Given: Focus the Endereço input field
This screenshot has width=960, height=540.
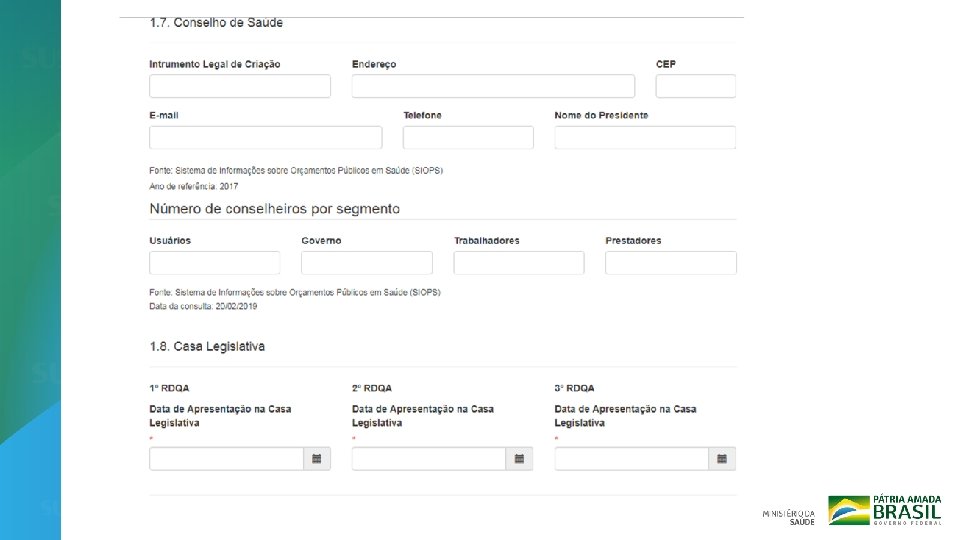Looking at the screenshot, I should (x=493, y=86).
